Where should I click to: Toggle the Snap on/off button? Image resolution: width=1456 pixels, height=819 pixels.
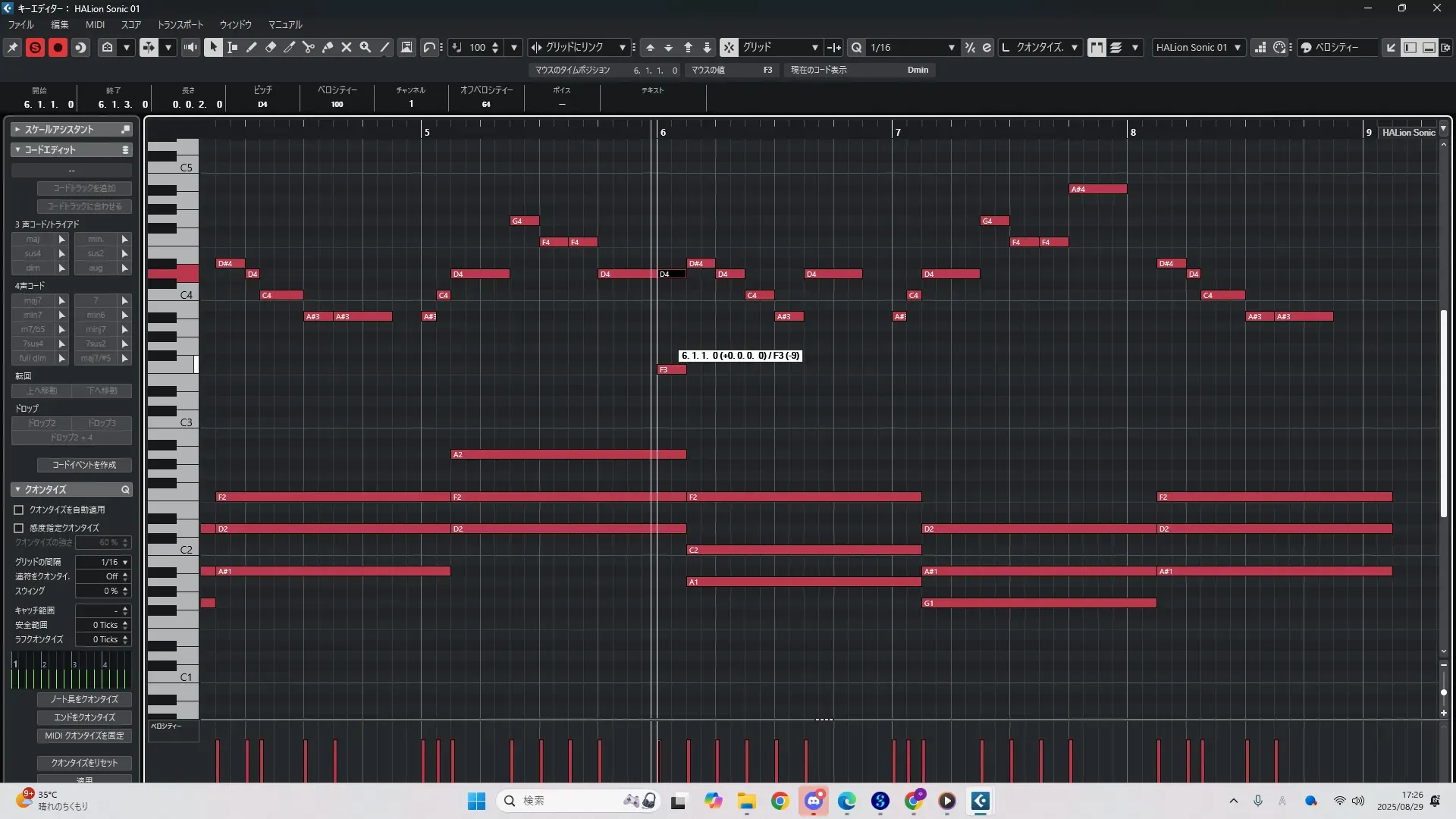click(x=728, y=47)
